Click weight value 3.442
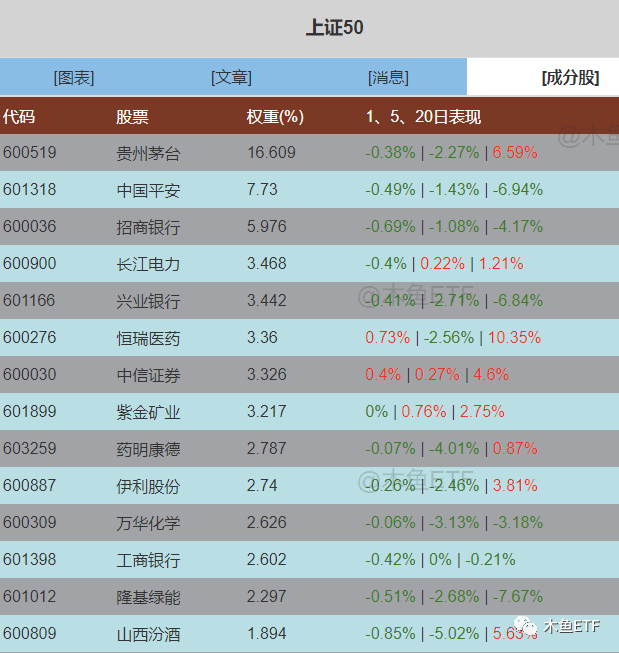The height and width of the screenshot is (653, 619). tap(267, 301)
